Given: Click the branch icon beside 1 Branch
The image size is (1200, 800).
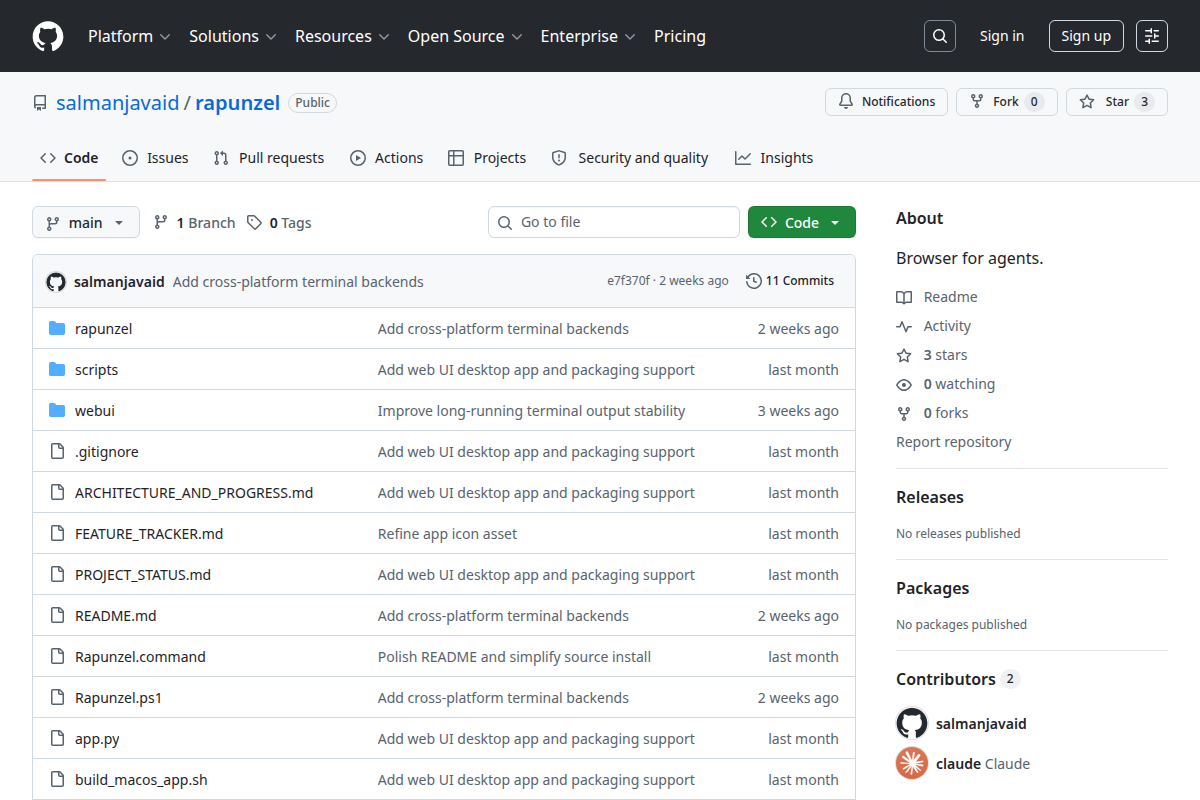Looking at the screenshot, I should [x=161, y=223].
